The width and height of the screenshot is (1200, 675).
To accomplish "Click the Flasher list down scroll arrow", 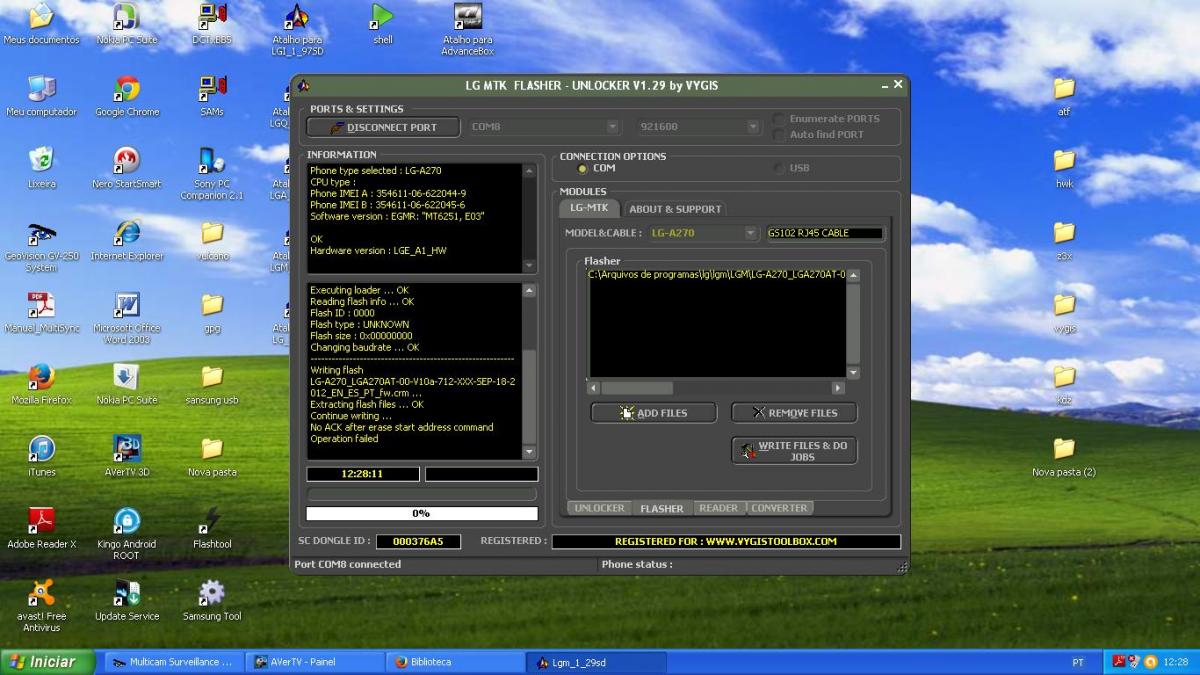I will [853, 373].
